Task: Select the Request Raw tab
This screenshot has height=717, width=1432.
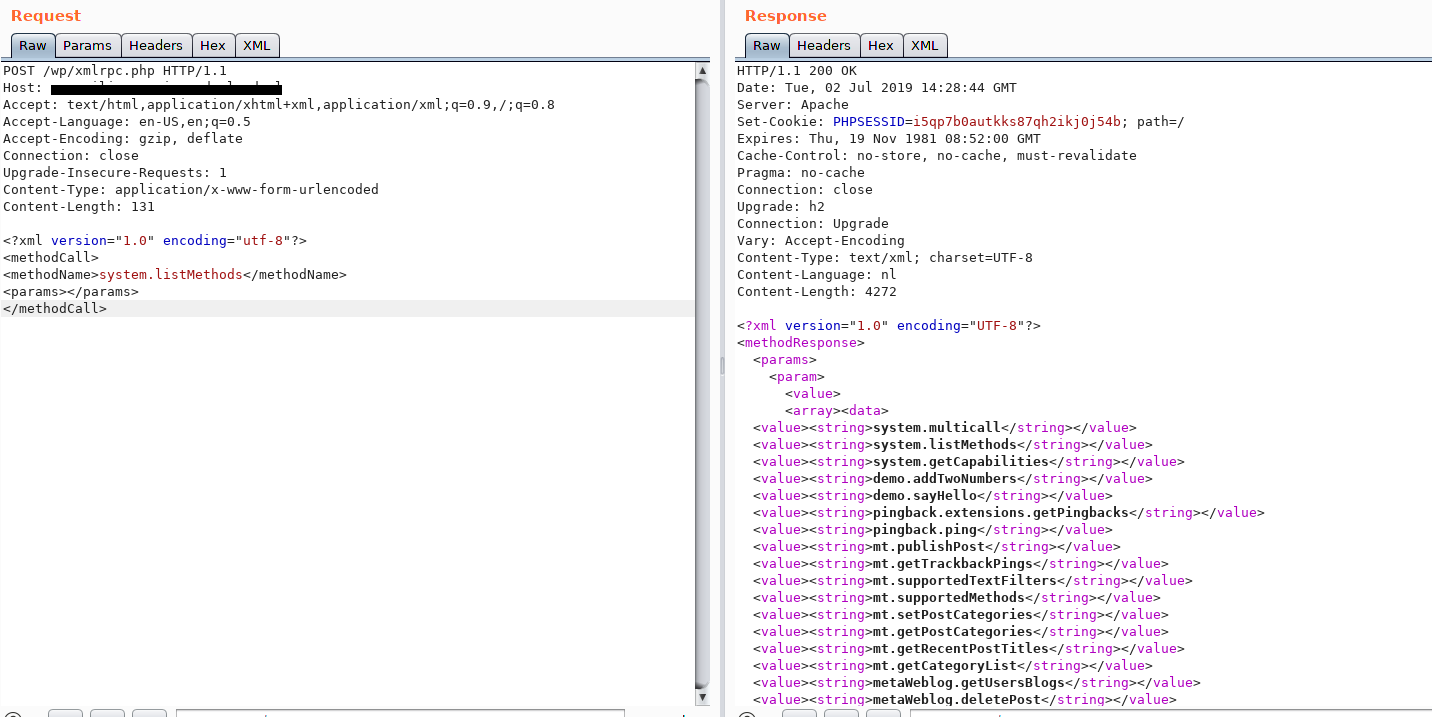Action: [x=33, y=46]
